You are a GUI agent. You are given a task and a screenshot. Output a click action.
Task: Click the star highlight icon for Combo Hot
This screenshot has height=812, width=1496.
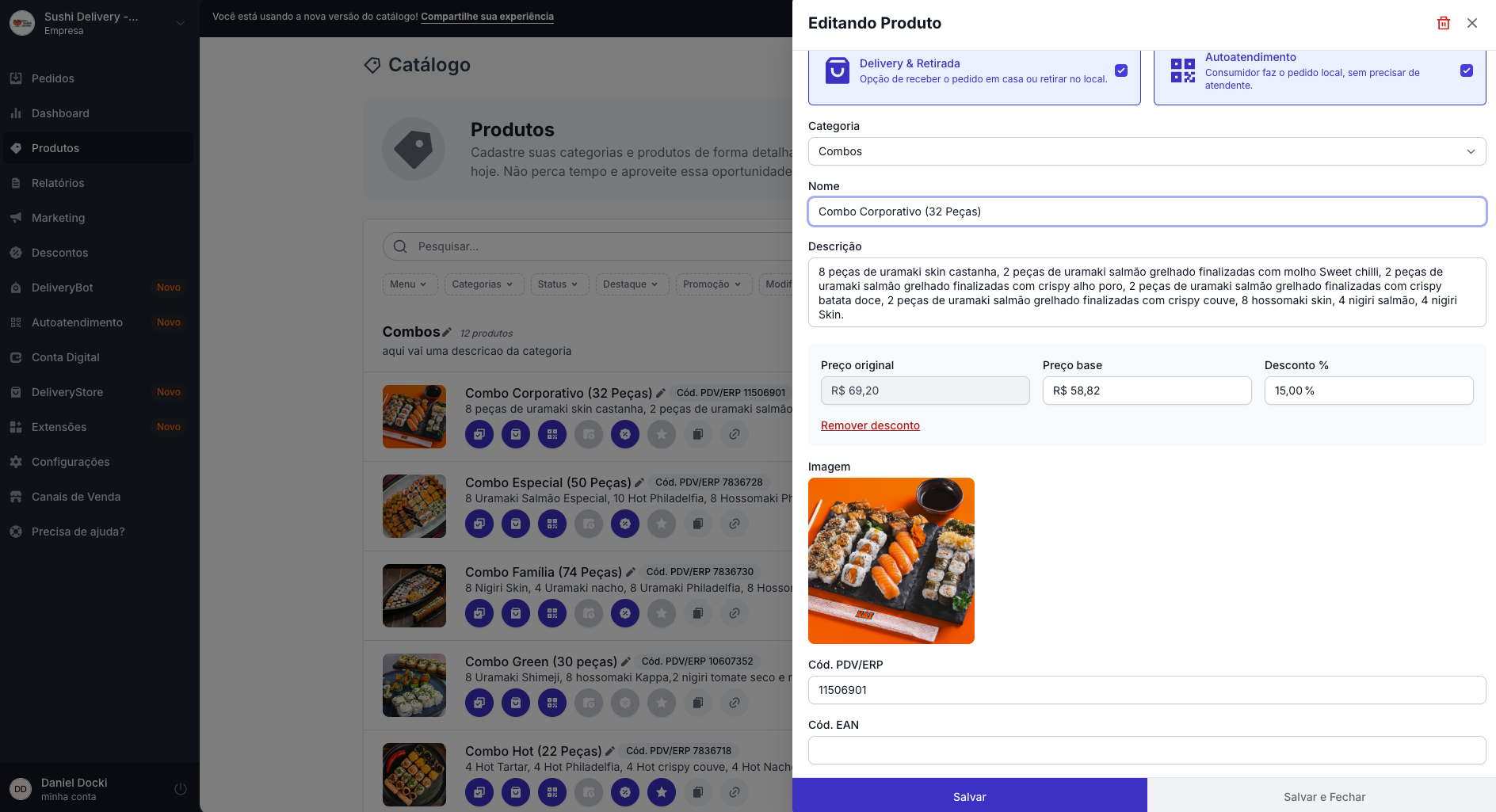pos(662,791)
